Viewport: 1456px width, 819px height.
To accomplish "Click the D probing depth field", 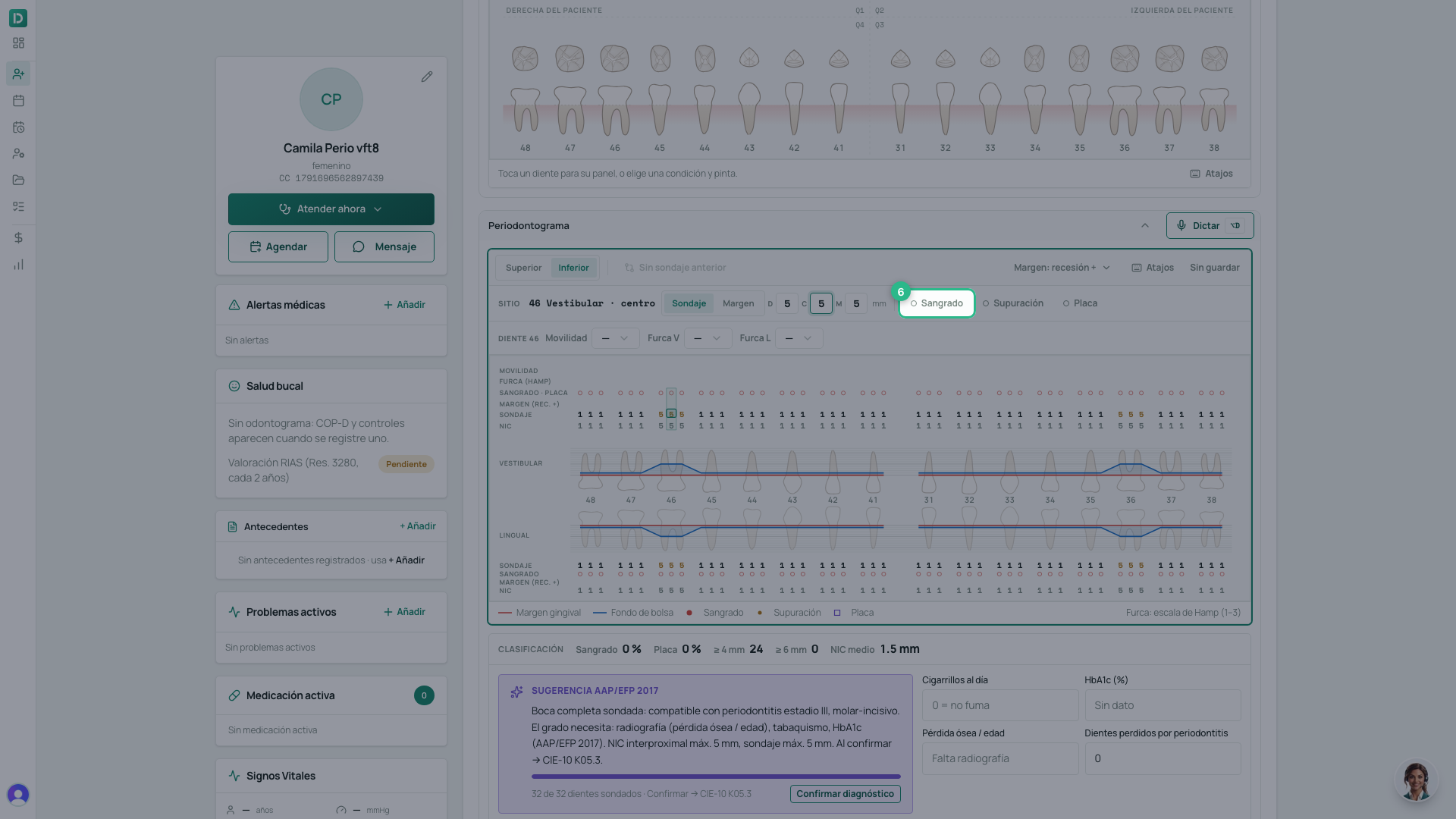I will pyautogui.click(x=787, y=303).
